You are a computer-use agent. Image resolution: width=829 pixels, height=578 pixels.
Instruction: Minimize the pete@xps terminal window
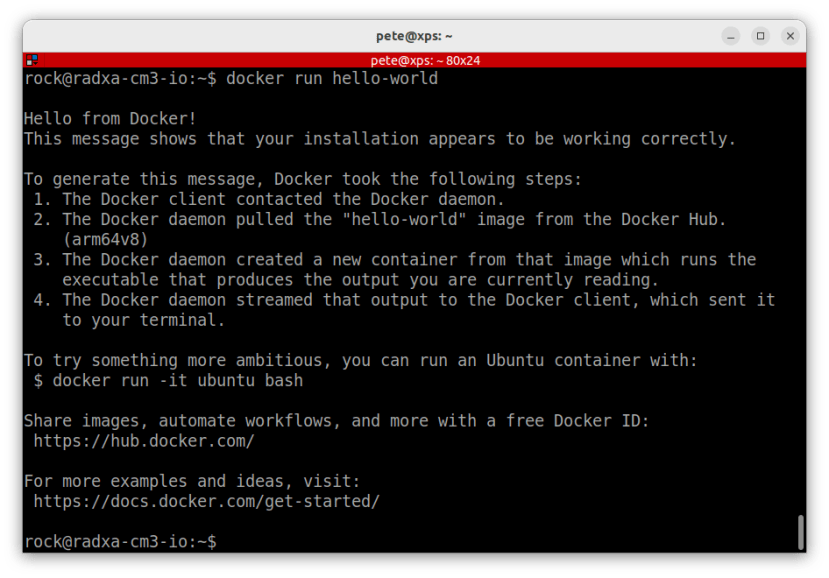pos(729,36)
